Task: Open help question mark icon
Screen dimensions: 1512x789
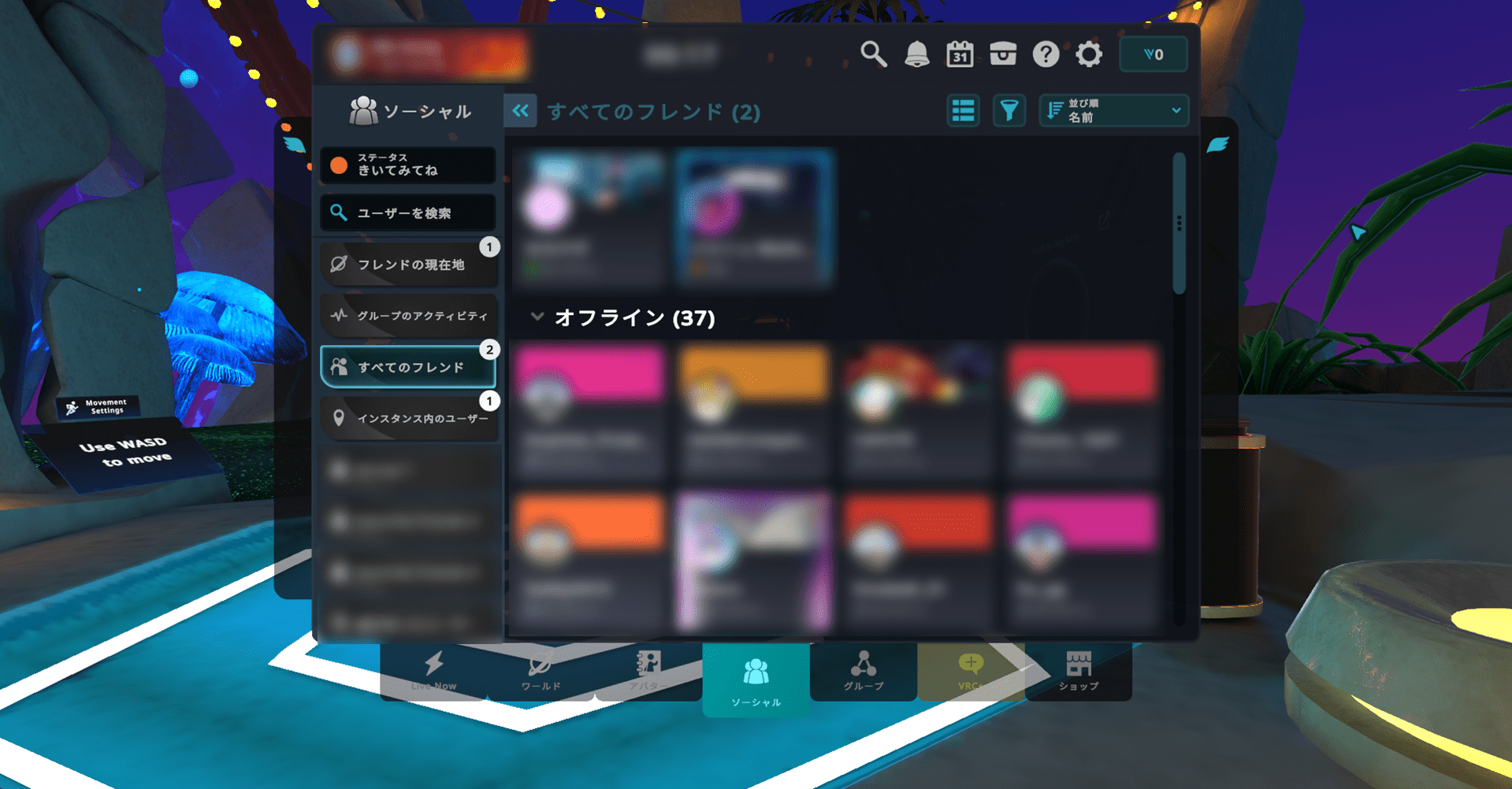Action: click(1046, 54)
